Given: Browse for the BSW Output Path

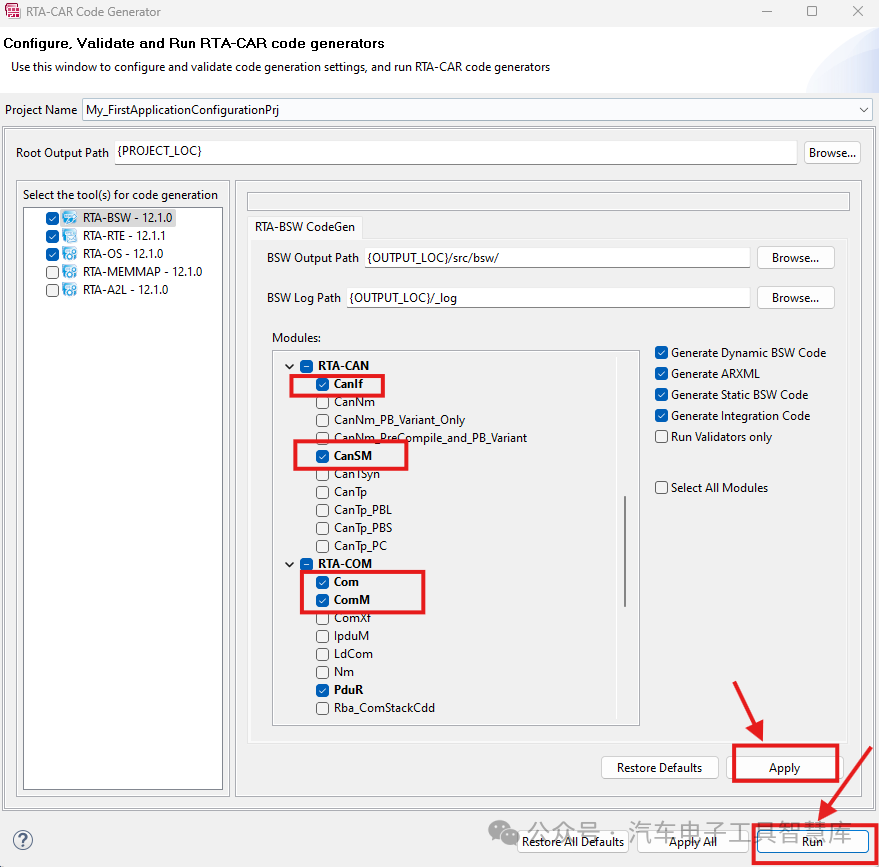Looking at the screenshot, I should tap(795, 258).
